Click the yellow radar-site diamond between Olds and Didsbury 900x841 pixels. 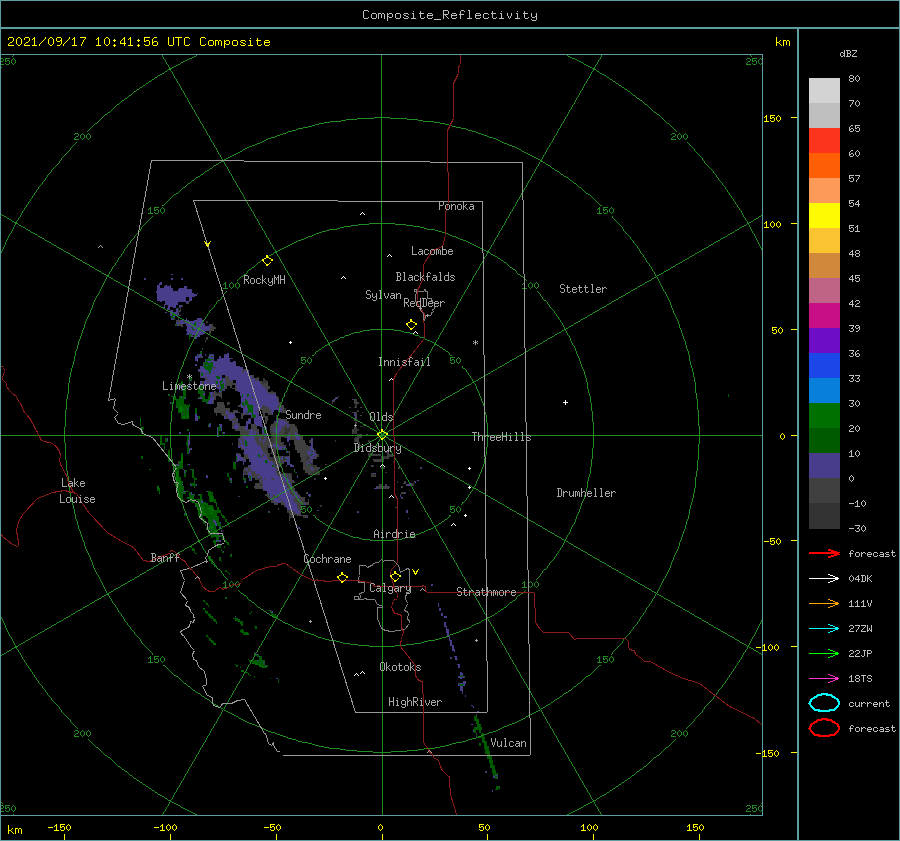click(x=382, y=435)
